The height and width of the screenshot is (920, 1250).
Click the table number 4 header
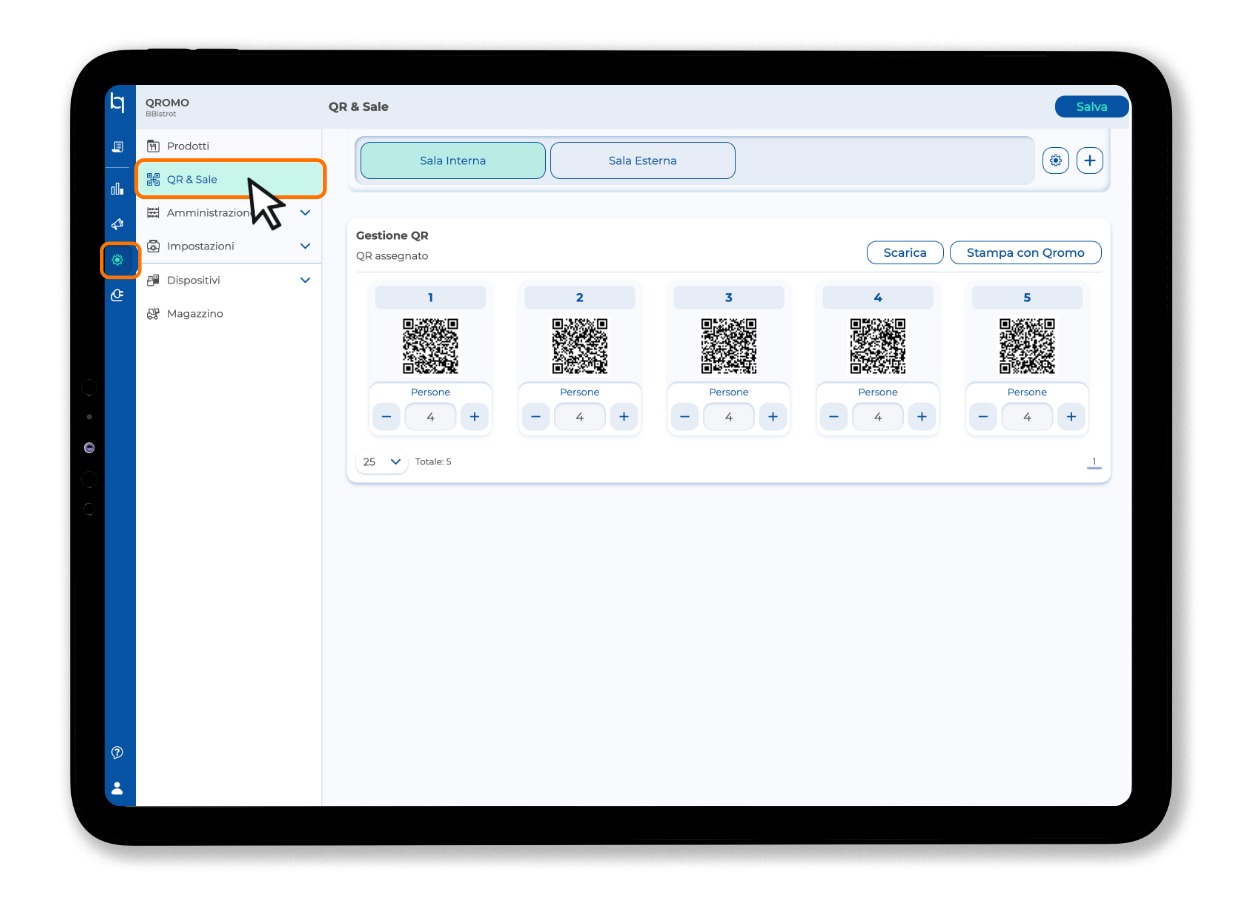[x=878, y=297]
